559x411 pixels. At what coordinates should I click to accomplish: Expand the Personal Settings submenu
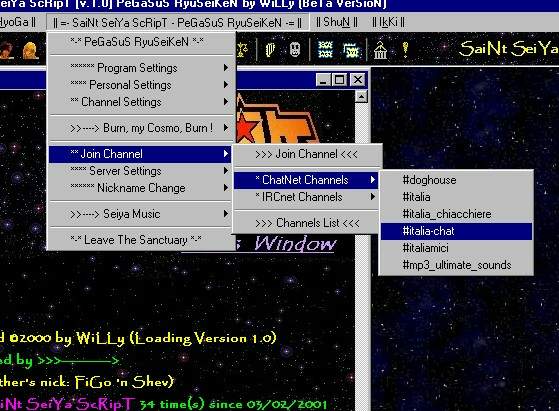pyautogui.click(x=140, y=85)
